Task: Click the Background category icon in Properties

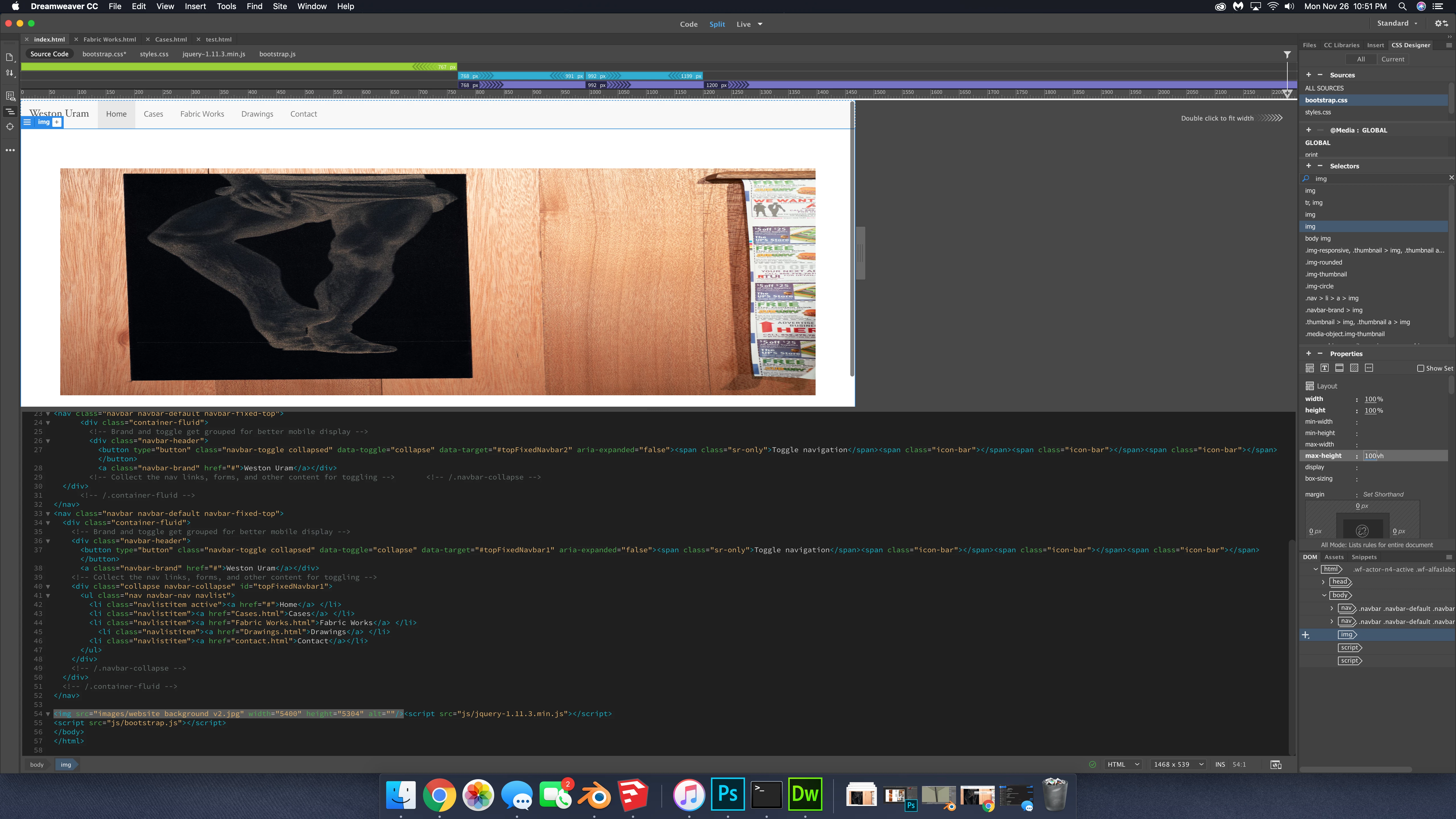Action: (1354, 368)
